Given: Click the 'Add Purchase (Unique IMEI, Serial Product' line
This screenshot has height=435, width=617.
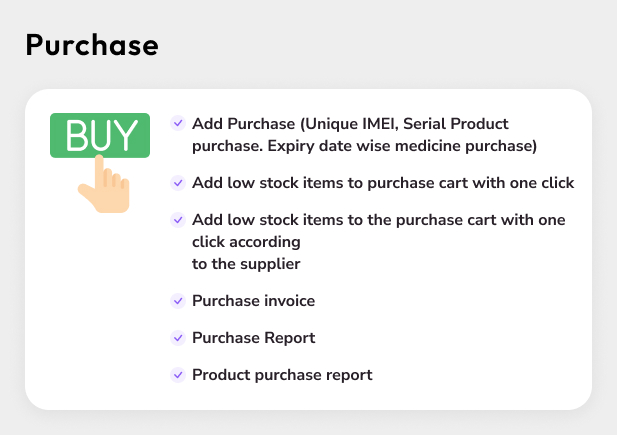Looking at the screenshot, I should (350, 123).
